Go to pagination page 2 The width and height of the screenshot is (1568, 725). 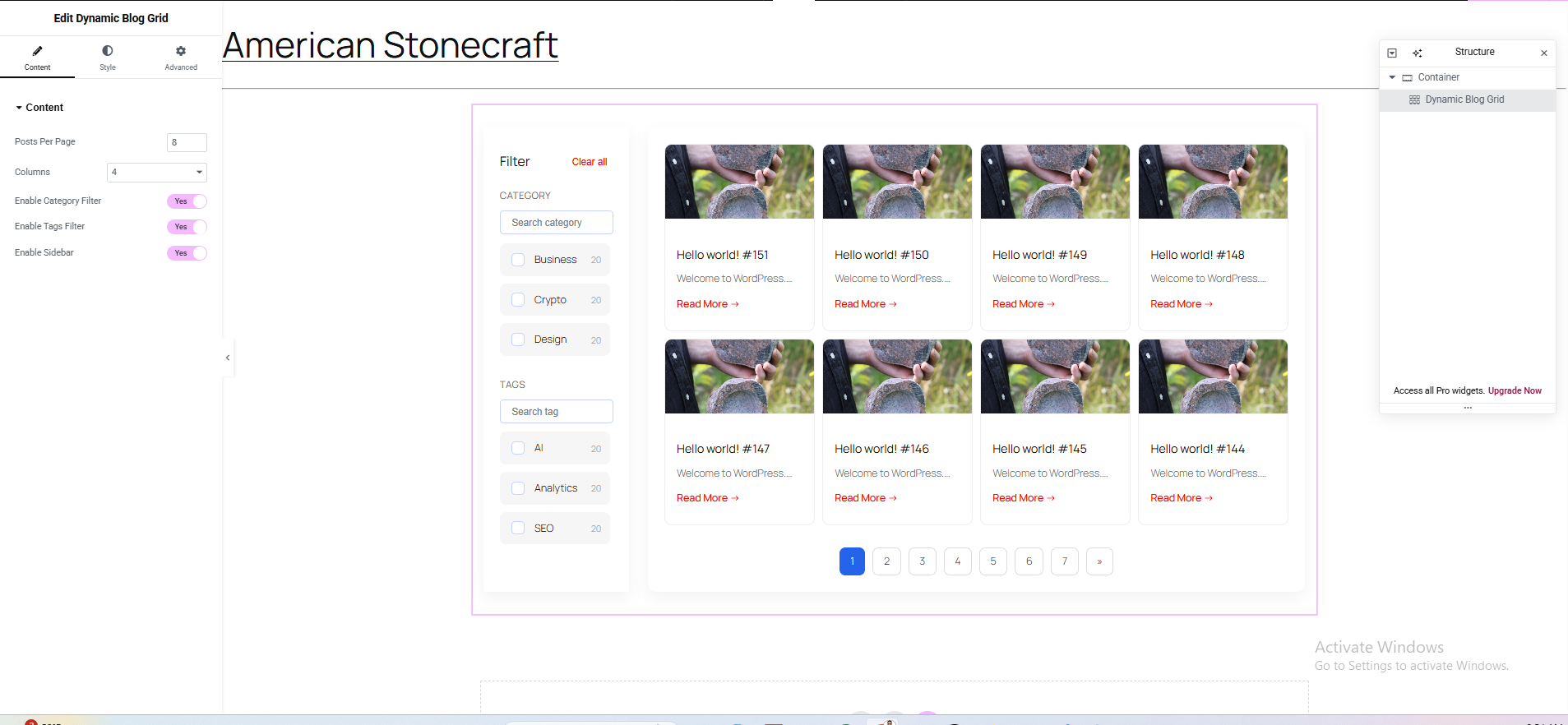click(886, 561)
